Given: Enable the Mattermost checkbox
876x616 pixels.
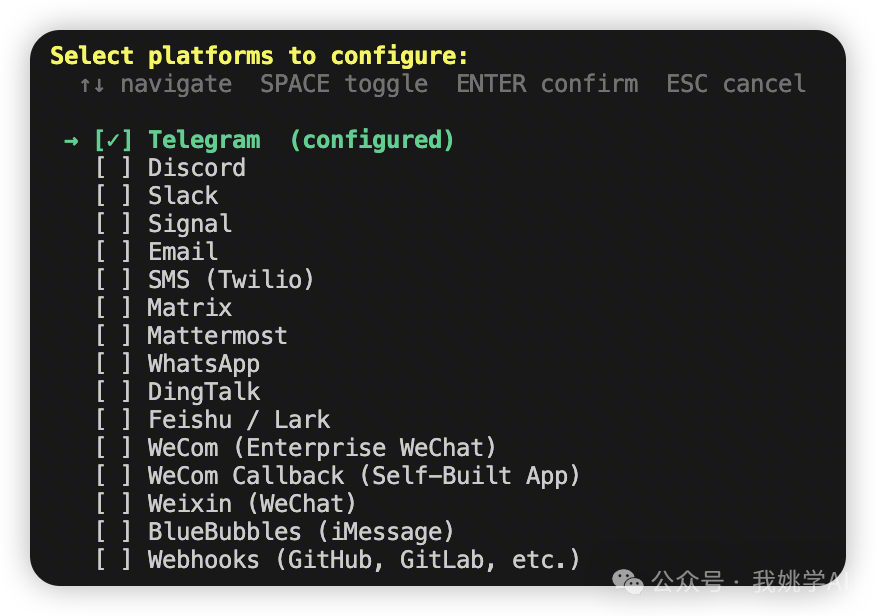Looking at the screenshot, I should (113, 336).
